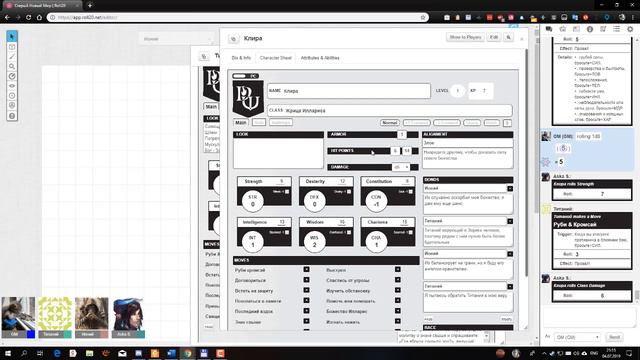
Task: Toggle the Sick checkbox under Constitution
Action: tap(411, 191)
